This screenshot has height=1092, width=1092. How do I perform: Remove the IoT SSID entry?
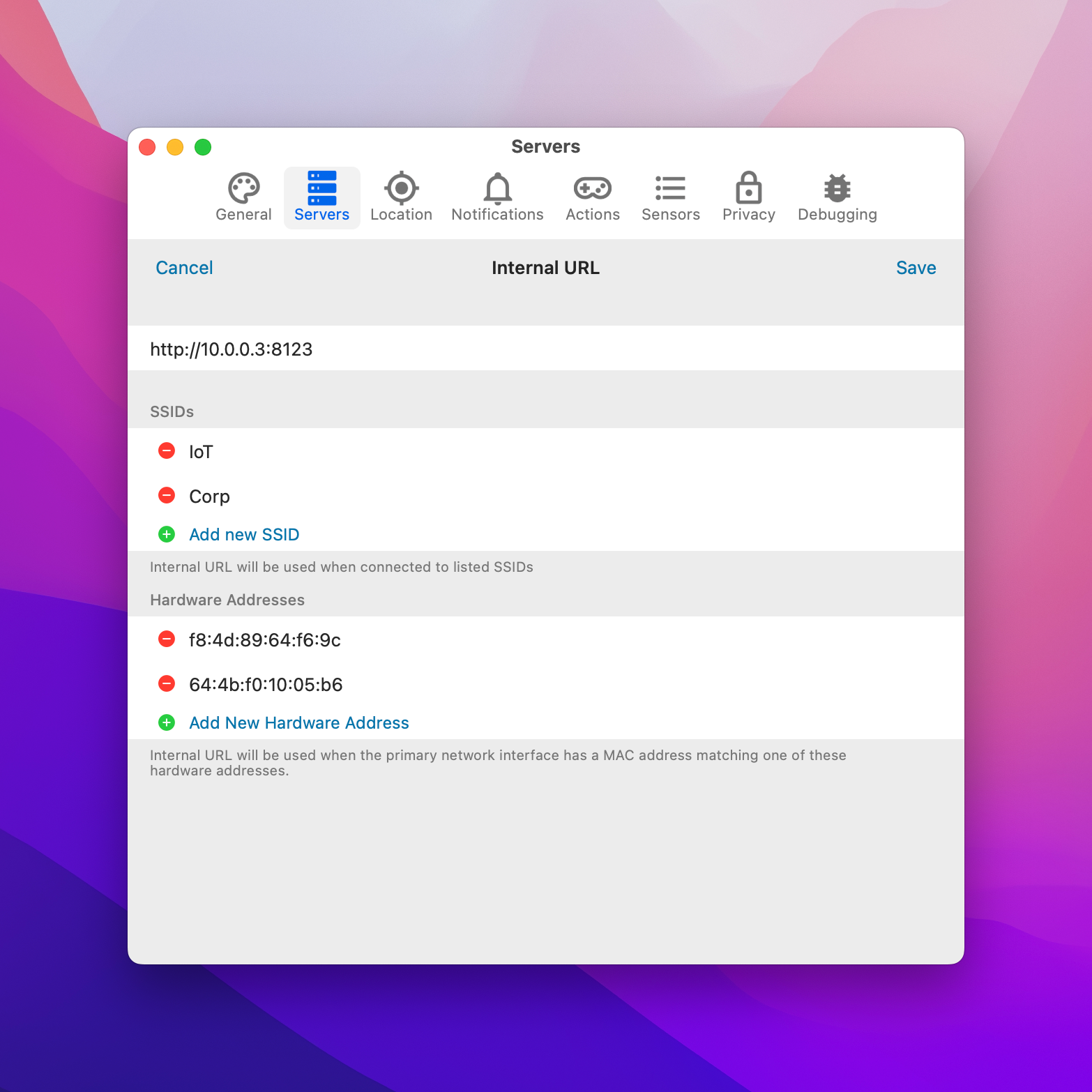pyautogui.click(x=166, y=451)
